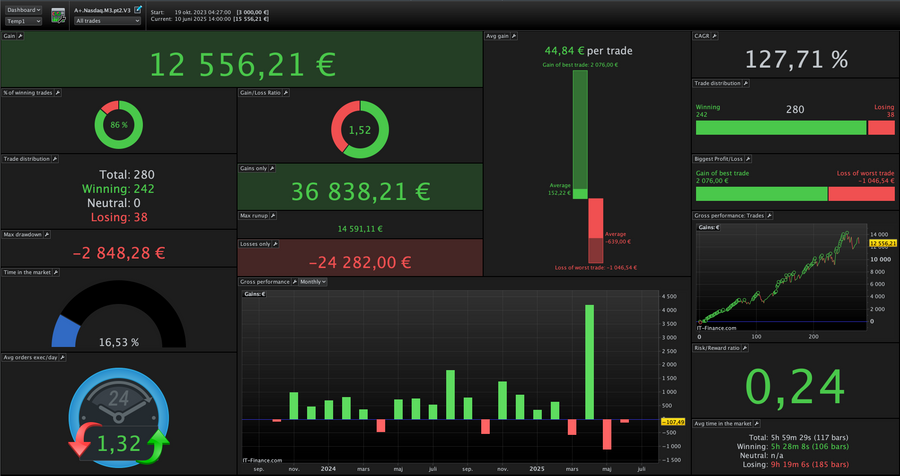Expand the All trades filter dropdown
The height and width of the screenshot is (476, 900).
click(107, 21)
